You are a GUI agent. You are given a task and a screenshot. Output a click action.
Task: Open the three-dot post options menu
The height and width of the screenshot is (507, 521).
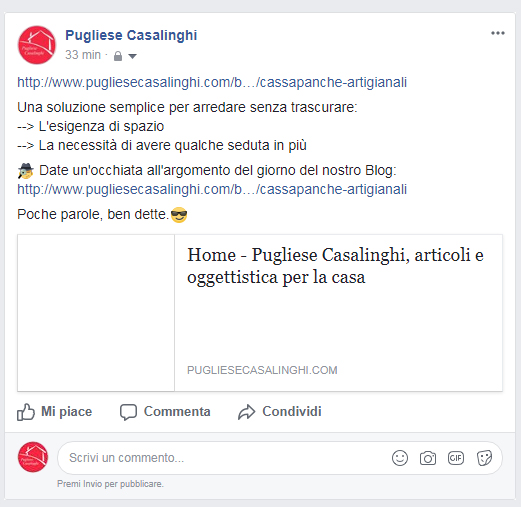tap(498, 33)
